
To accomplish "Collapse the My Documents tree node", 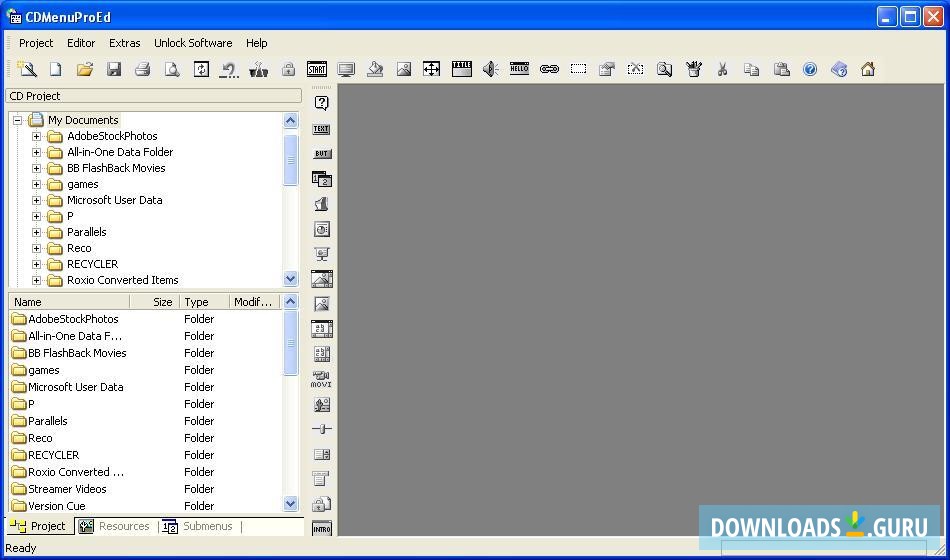I will (x=18, y=120).
